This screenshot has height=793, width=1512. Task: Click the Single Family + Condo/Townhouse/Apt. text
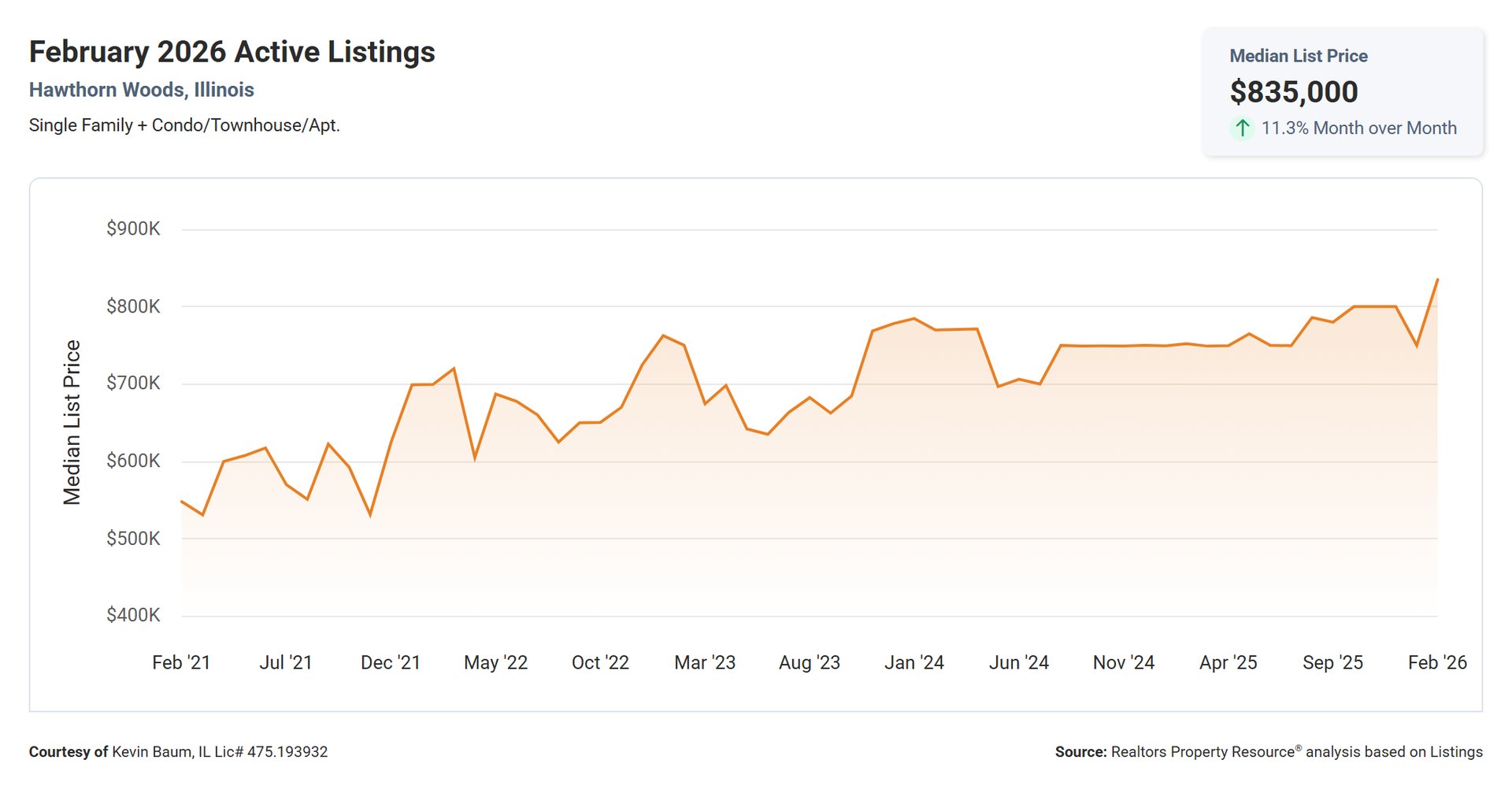click(x=184, y=125)
